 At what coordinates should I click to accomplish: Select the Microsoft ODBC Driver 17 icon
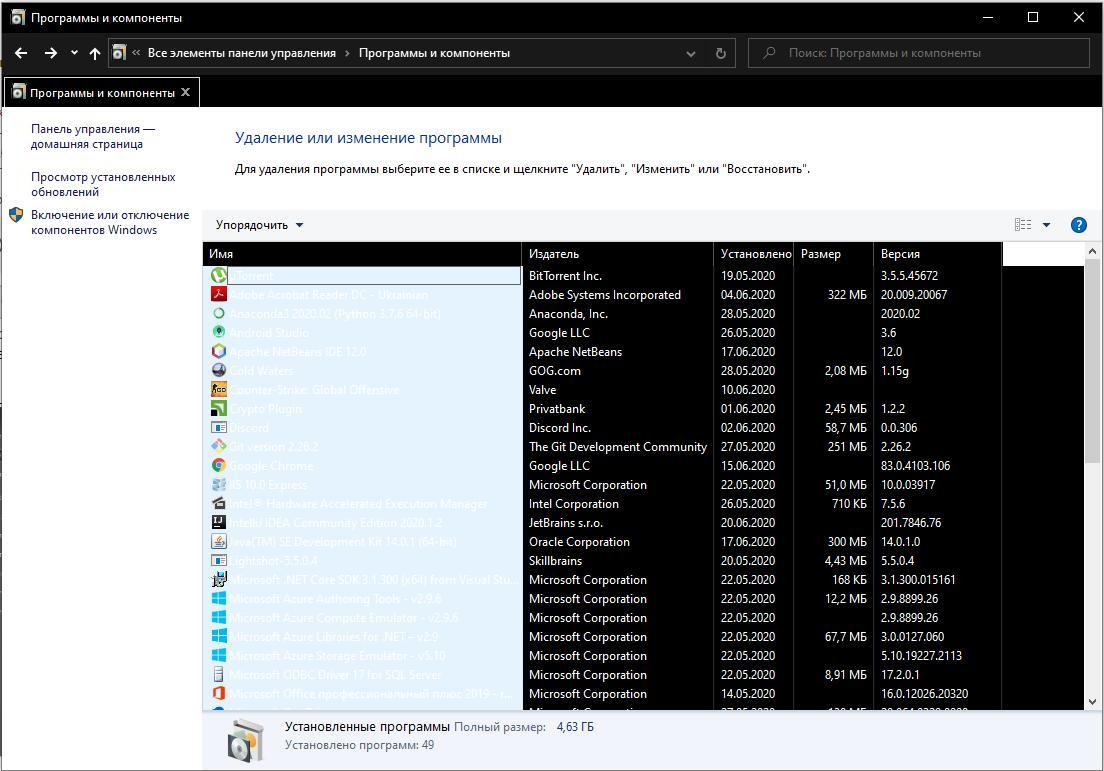pos(219,675)
